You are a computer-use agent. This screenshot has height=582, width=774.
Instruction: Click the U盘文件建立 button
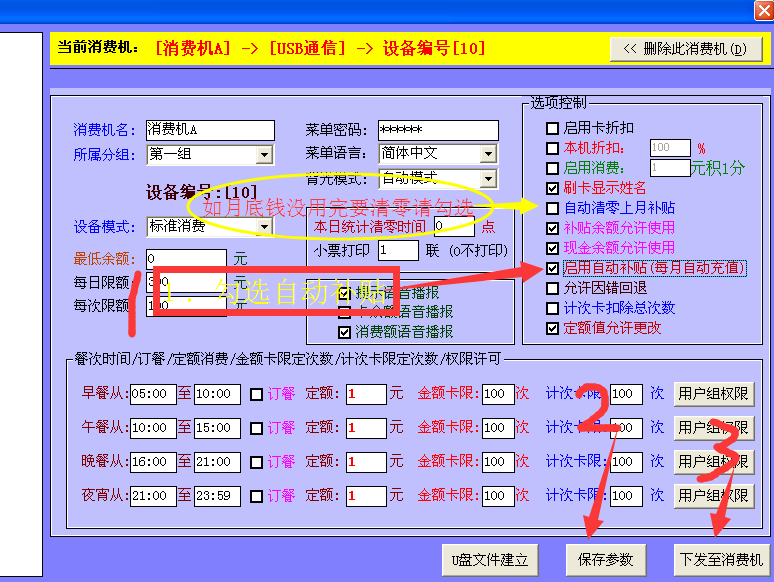point(489,559)
